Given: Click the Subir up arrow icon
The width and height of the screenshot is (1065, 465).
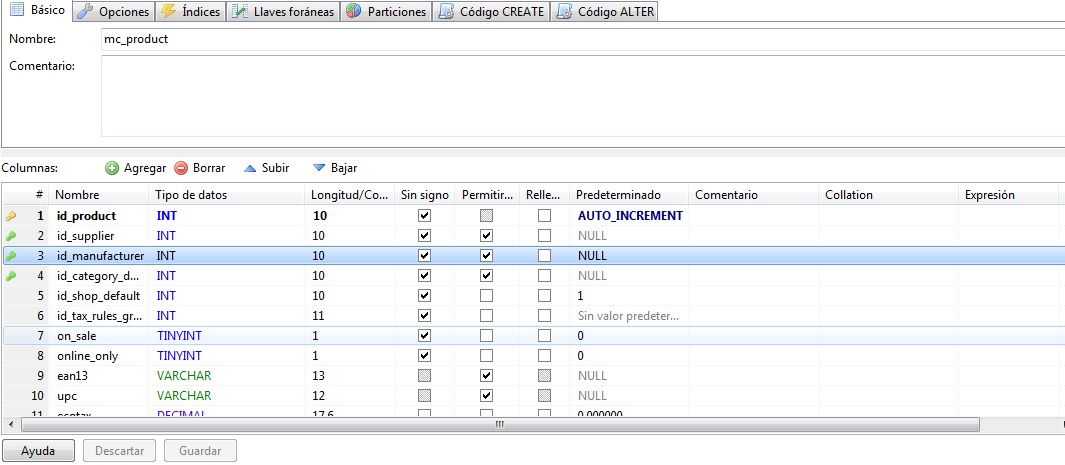Looking at the screenshot, I should tap(250, 168).
